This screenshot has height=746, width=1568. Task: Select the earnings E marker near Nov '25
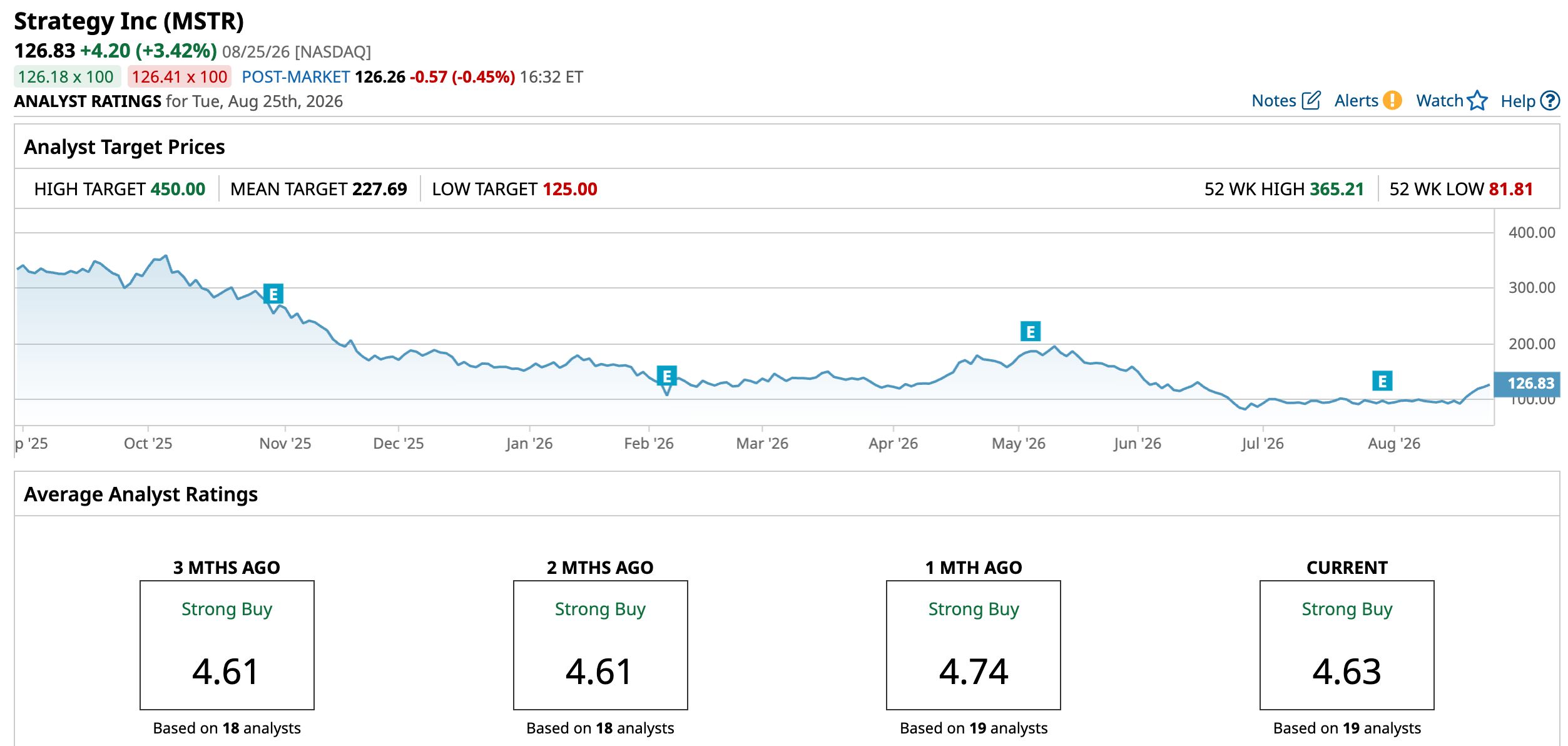click(273, 294)
